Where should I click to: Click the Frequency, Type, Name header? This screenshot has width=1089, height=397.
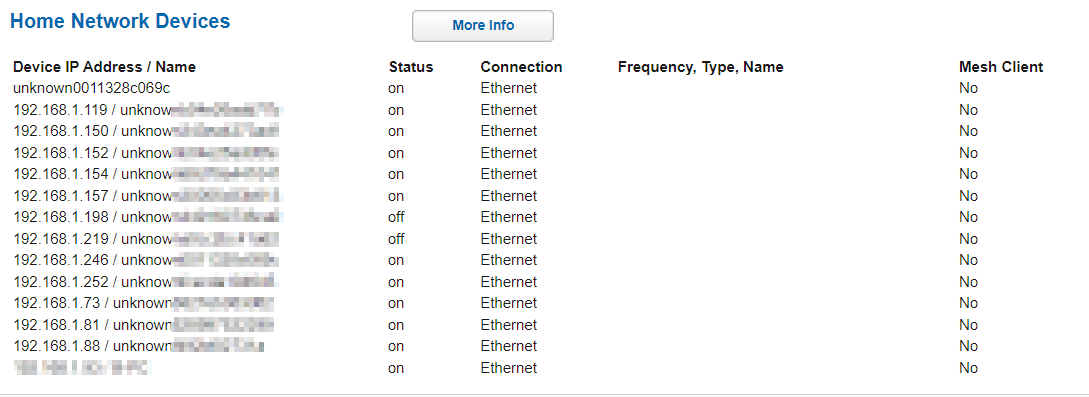[700, 67]
